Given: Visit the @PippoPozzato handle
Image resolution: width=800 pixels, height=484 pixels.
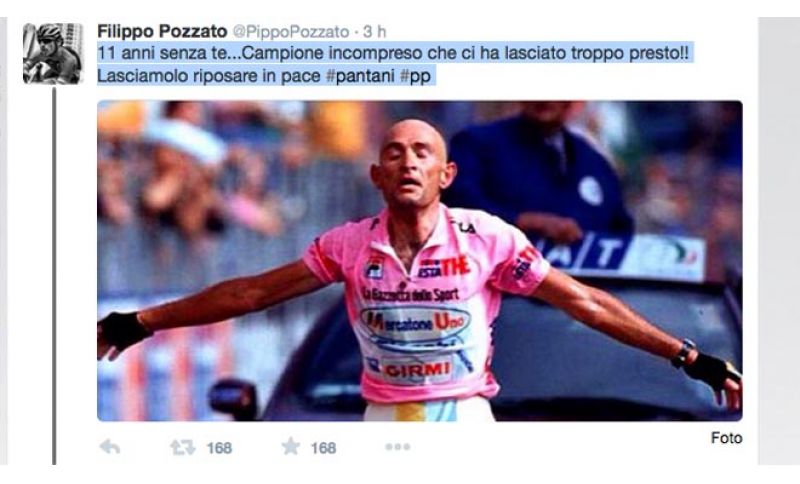Looking at the screenshot, I should coord(291,32).
